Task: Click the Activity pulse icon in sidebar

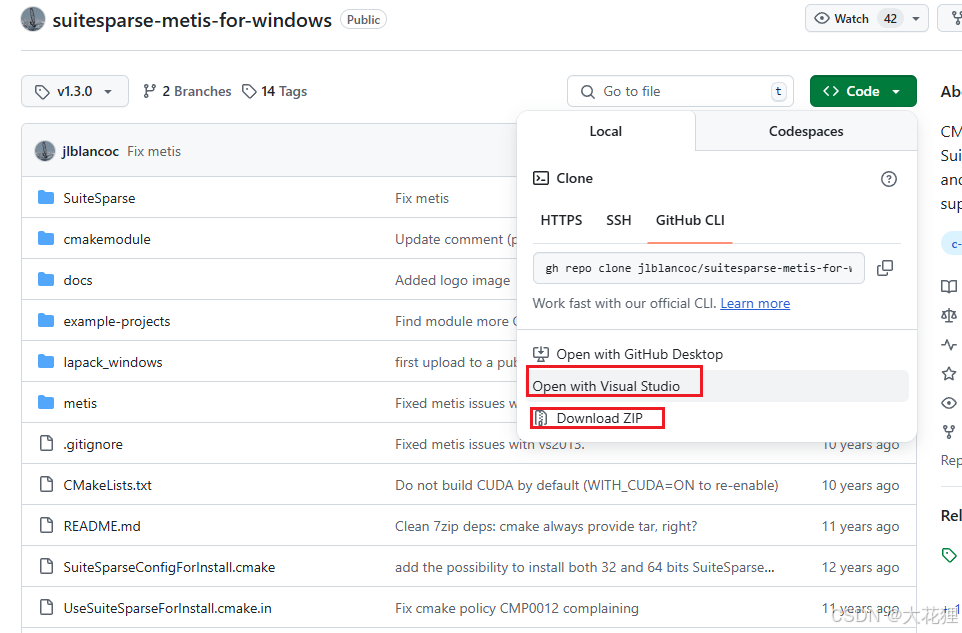Action: click(x=949, y=345)
